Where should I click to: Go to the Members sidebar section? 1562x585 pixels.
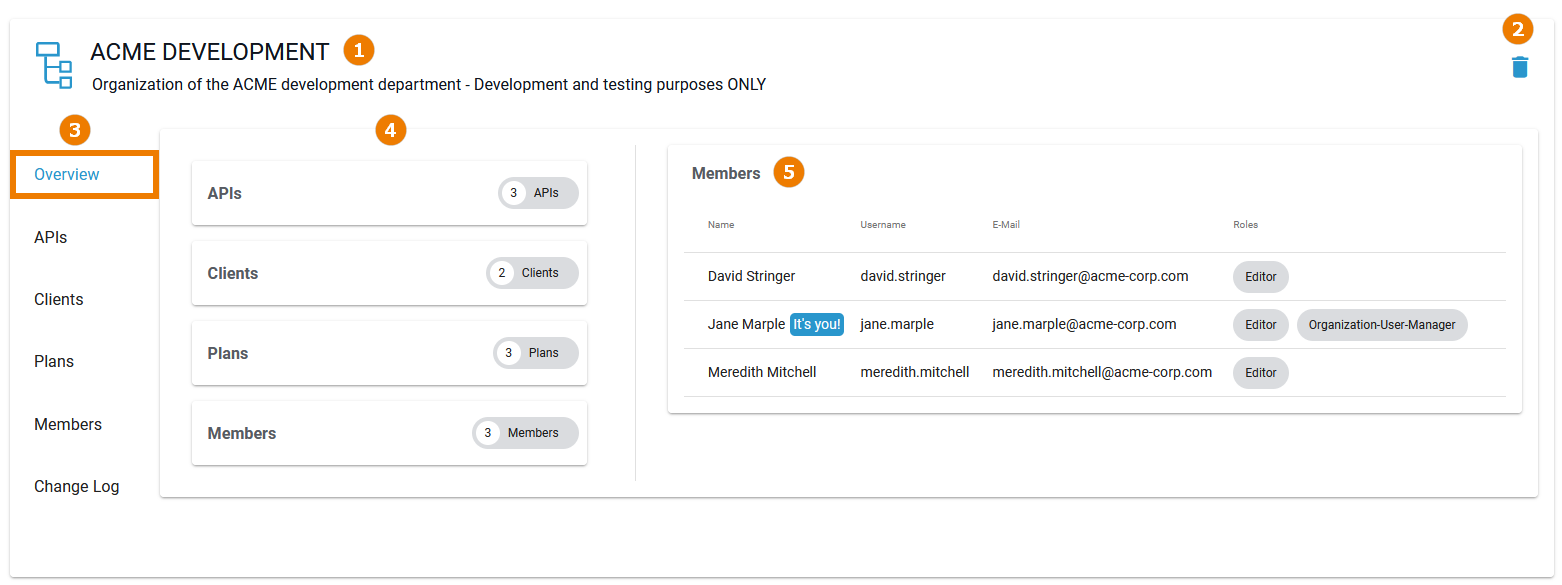[67, 424]
